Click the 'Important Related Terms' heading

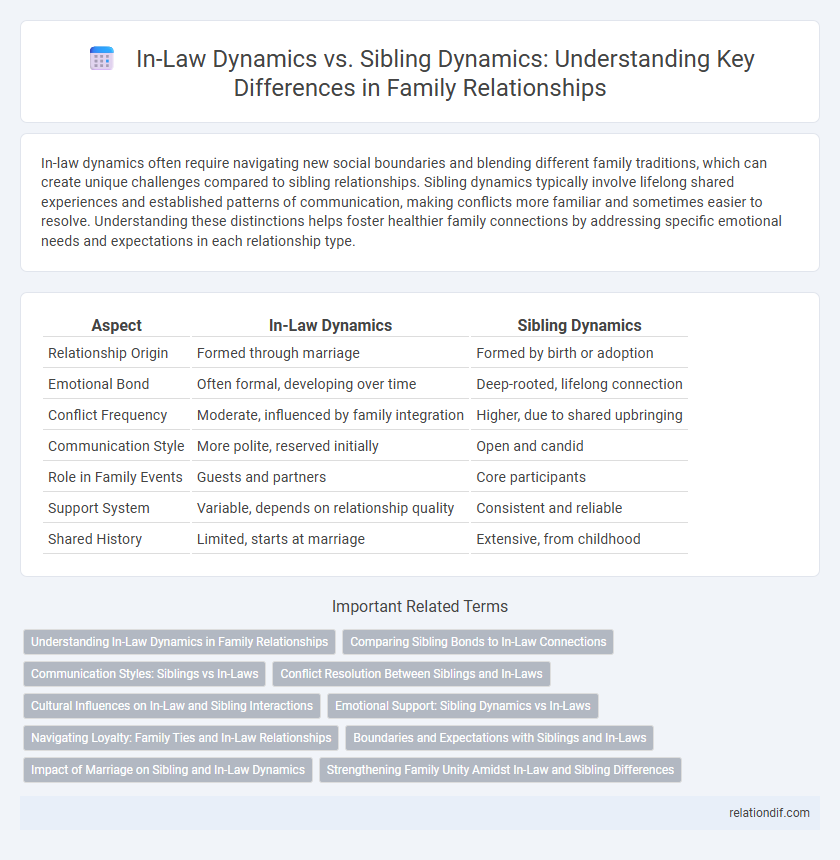coord(419,606)
